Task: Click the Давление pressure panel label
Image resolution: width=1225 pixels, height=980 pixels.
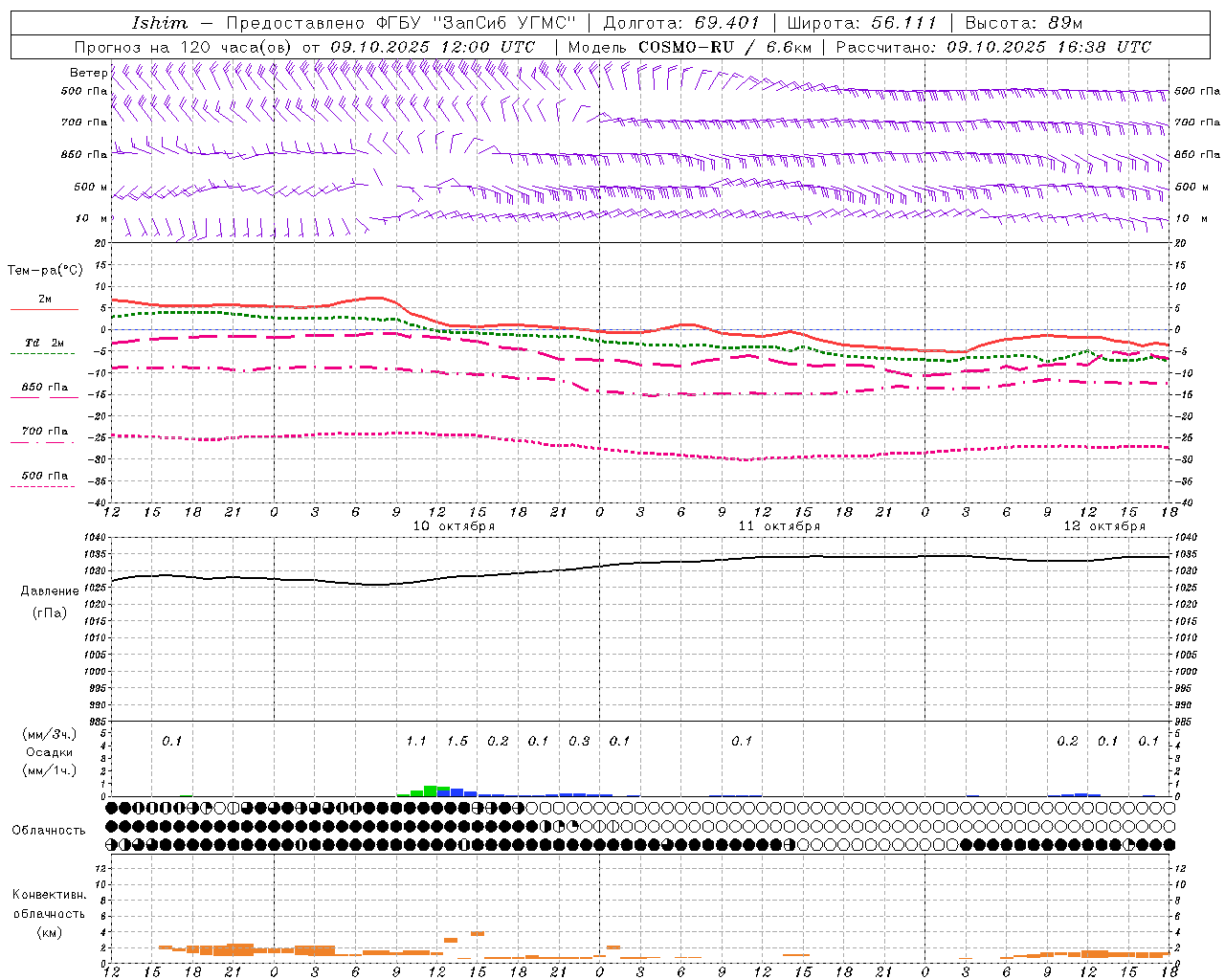Action: [50, 591]
